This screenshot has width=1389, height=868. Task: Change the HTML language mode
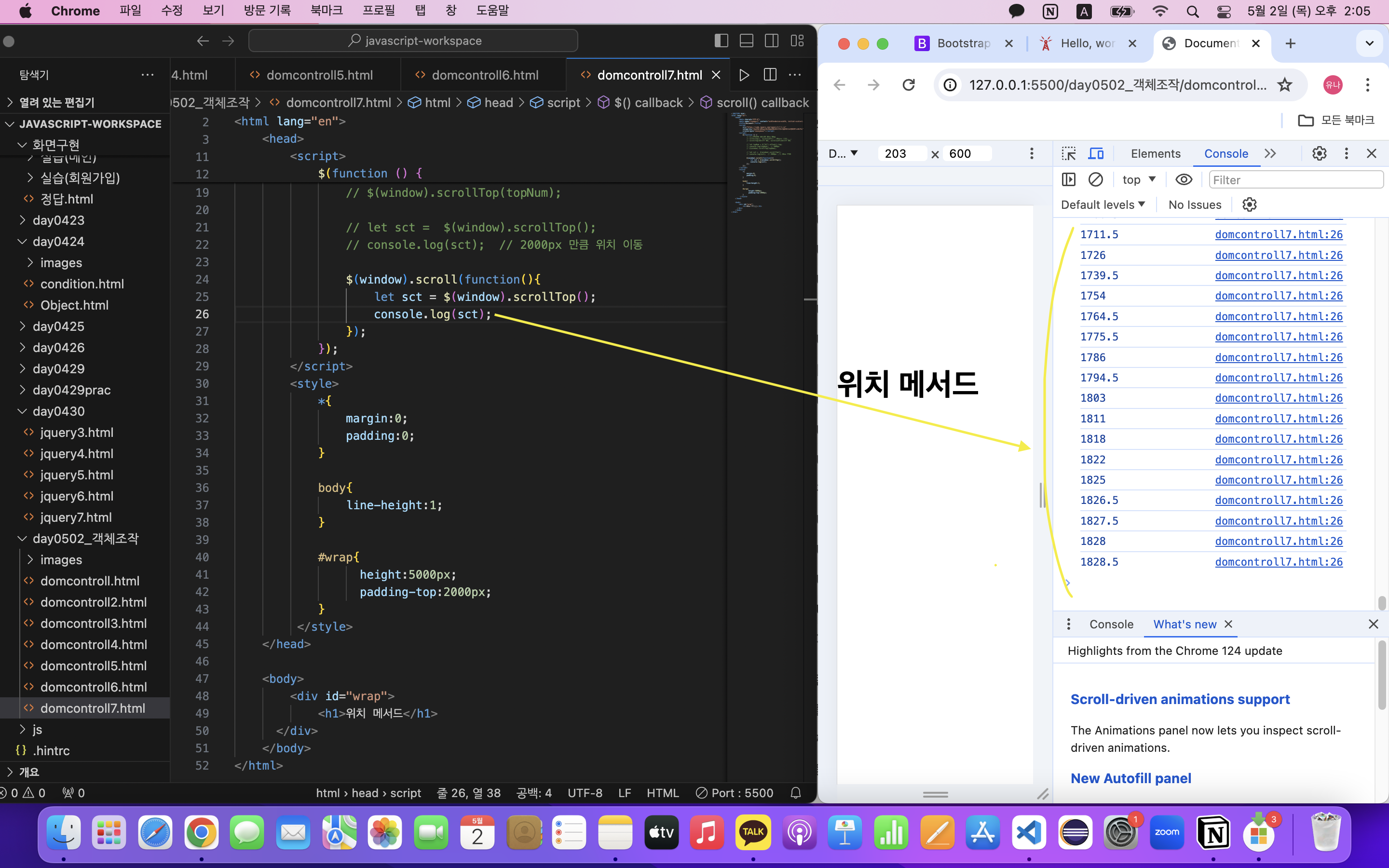[662, 793]
